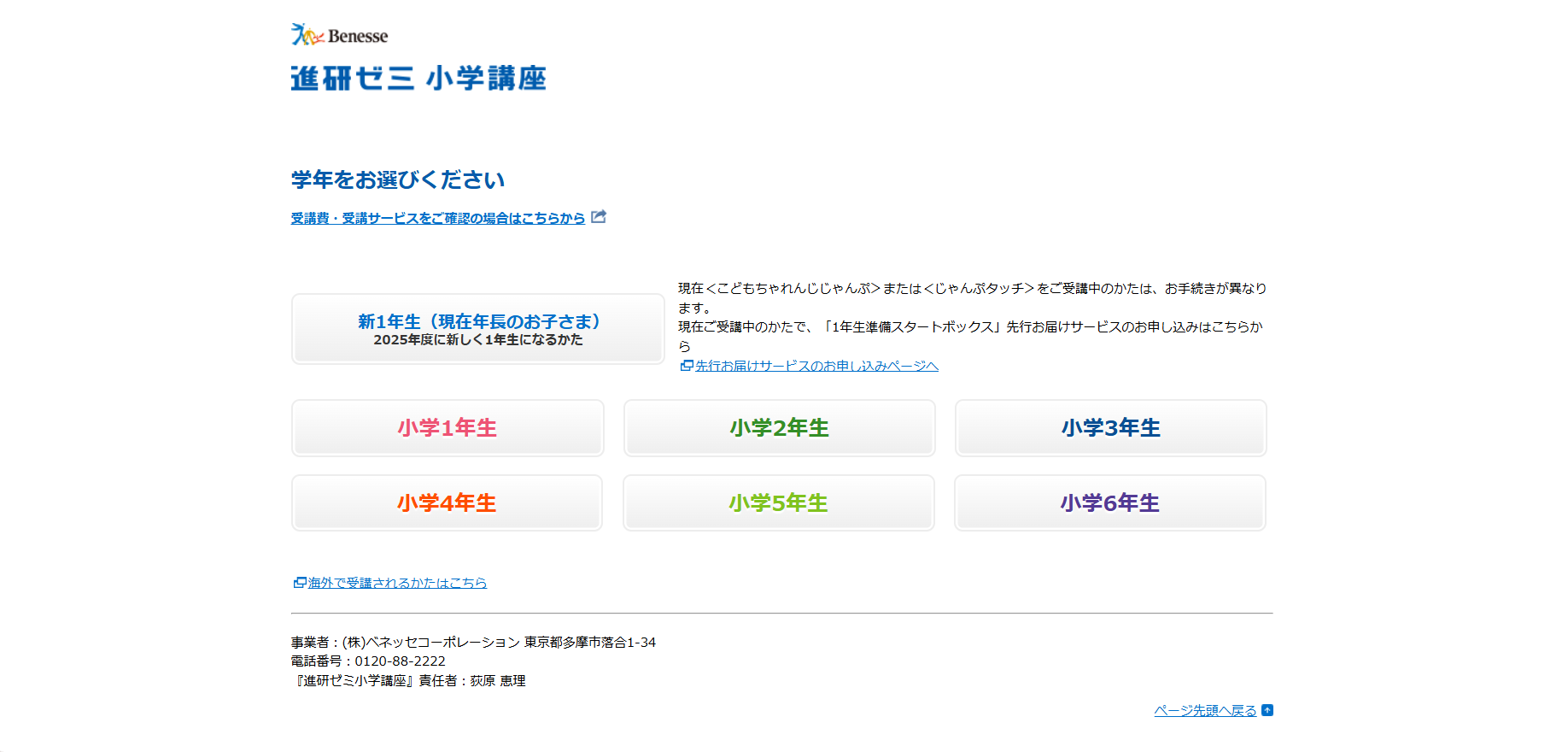1568x752 pixels.
Task: Click the Benesse logo
Action: point(339,35)
